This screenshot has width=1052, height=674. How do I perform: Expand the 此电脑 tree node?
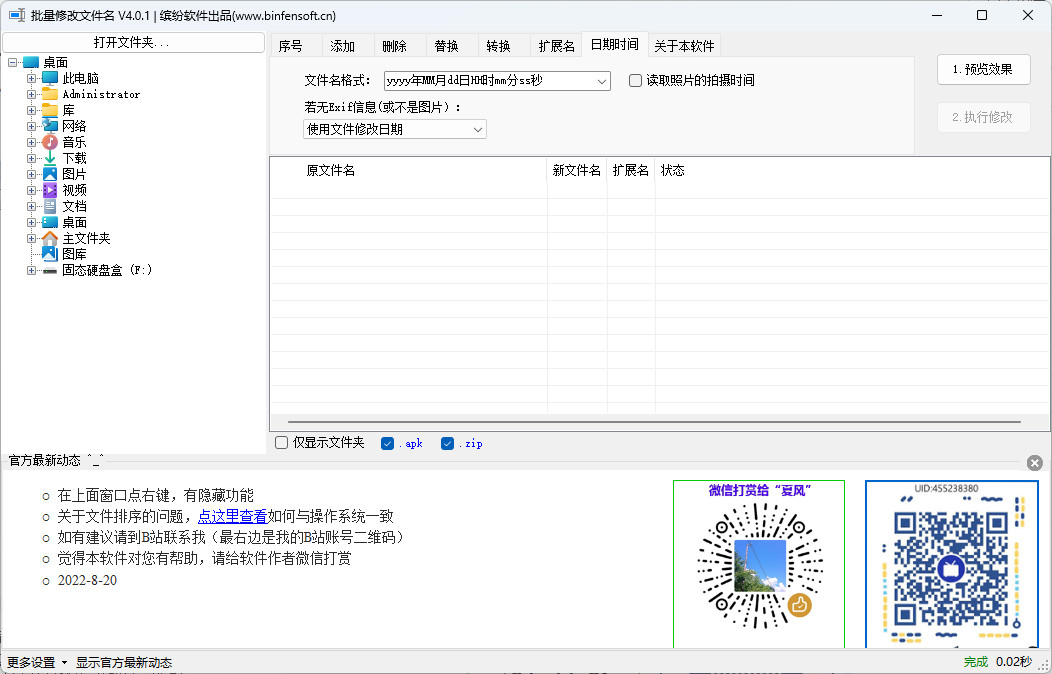32,78
